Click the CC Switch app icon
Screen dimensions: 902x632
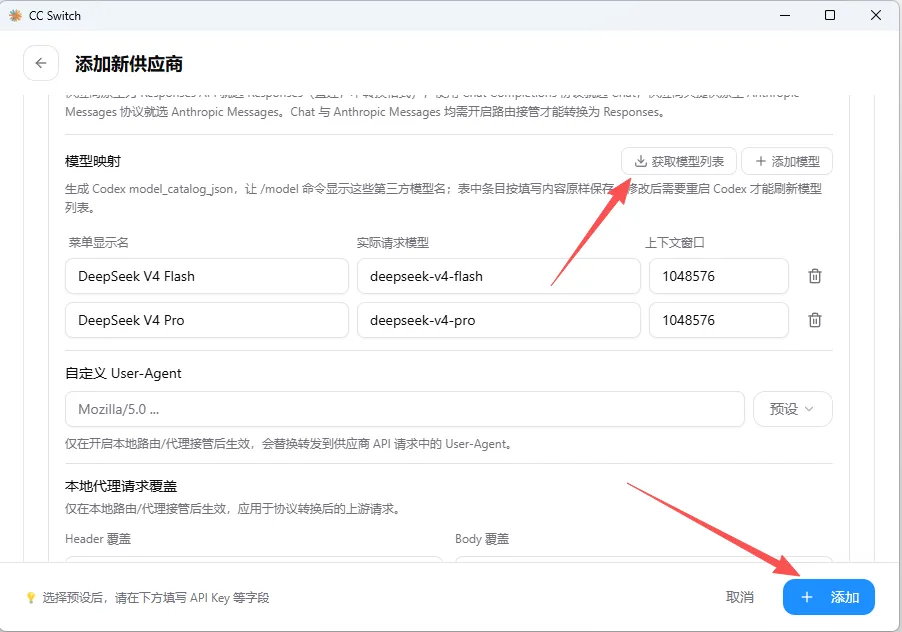16,16
